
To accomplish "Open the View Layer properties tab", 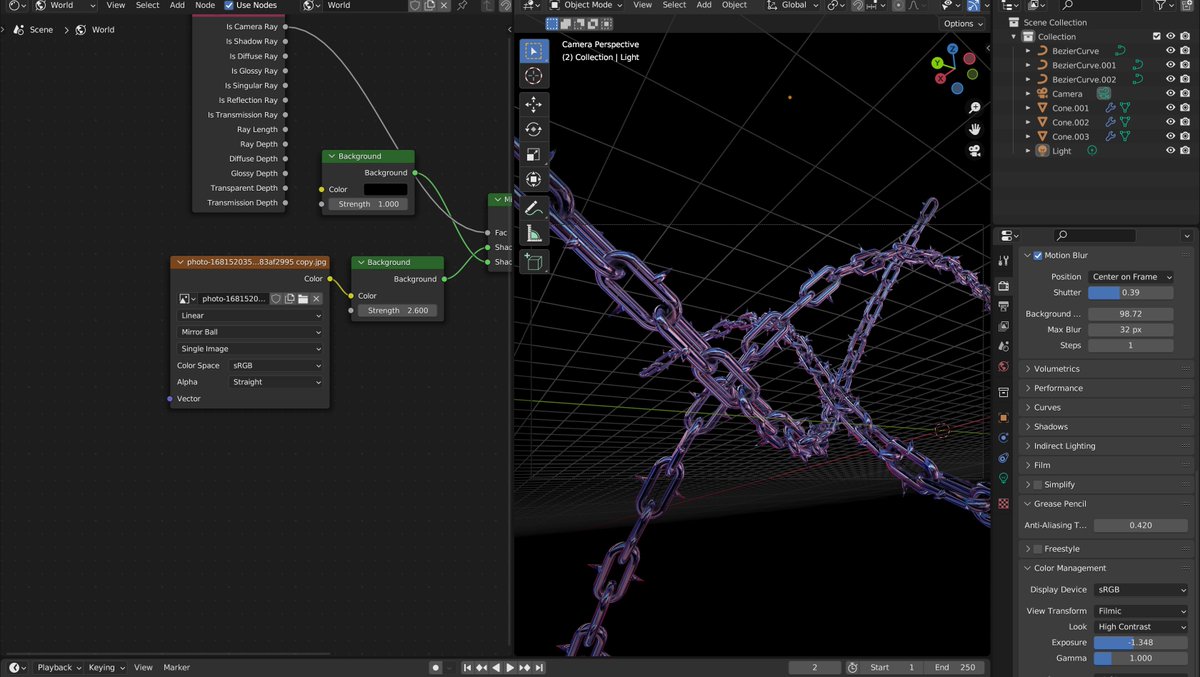I will point(1003,326).
